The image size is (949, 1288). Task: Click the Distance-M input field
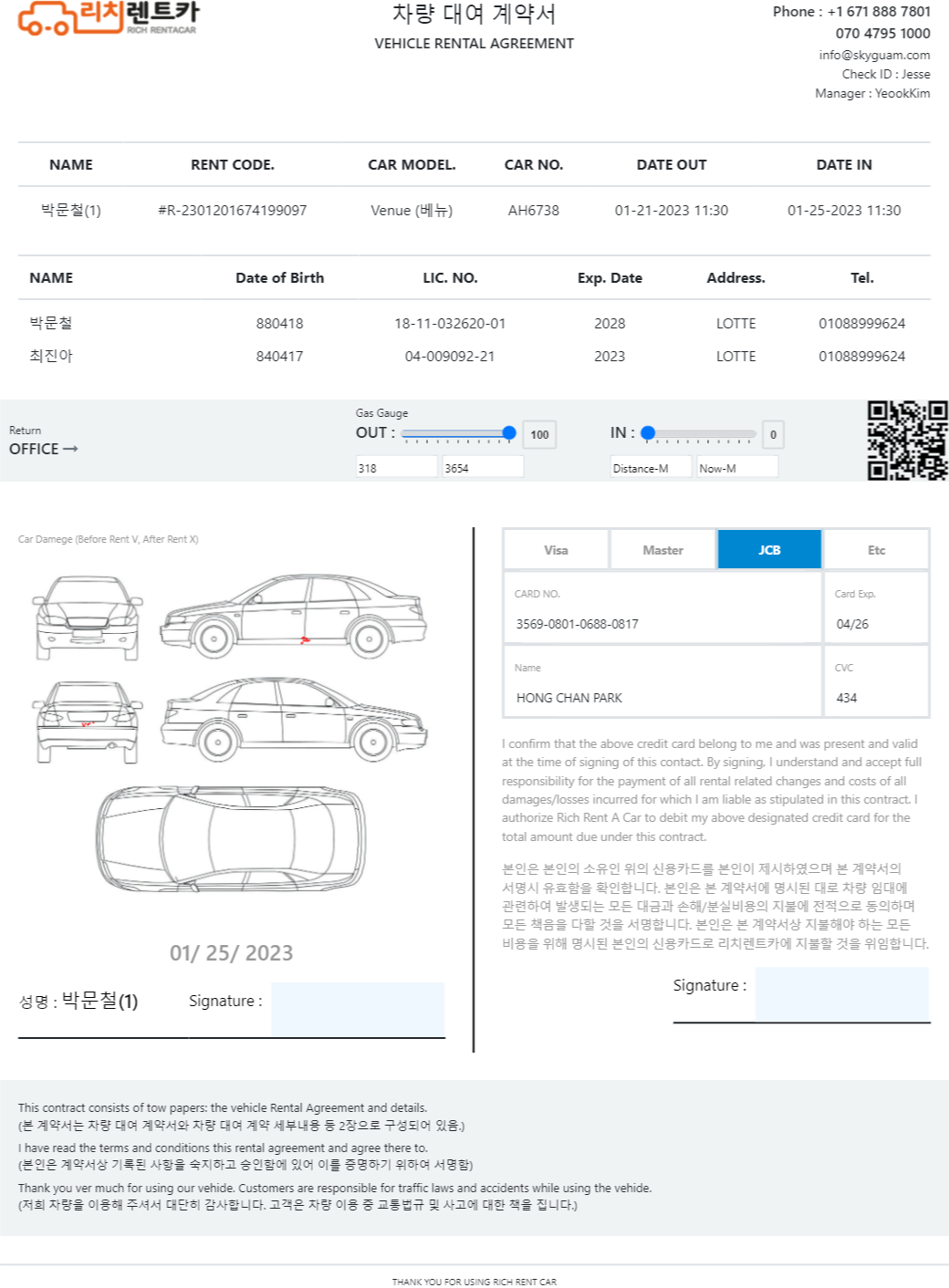pos(652,467)
